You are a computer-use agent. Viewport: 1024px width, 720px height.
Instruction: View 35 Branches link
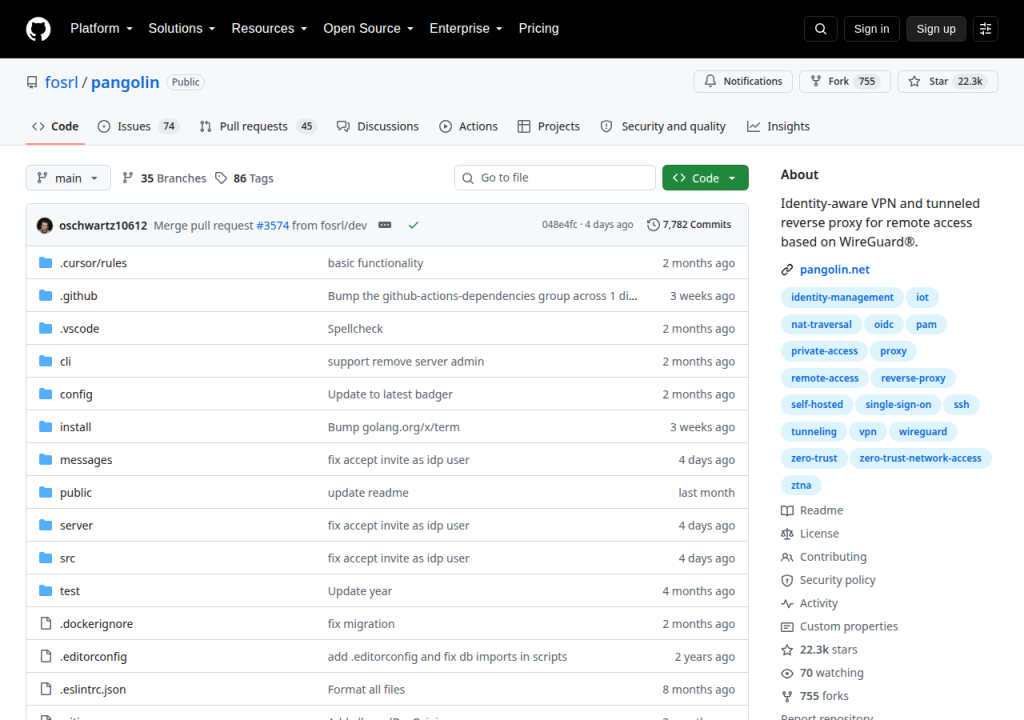click(x=165, y=178)
